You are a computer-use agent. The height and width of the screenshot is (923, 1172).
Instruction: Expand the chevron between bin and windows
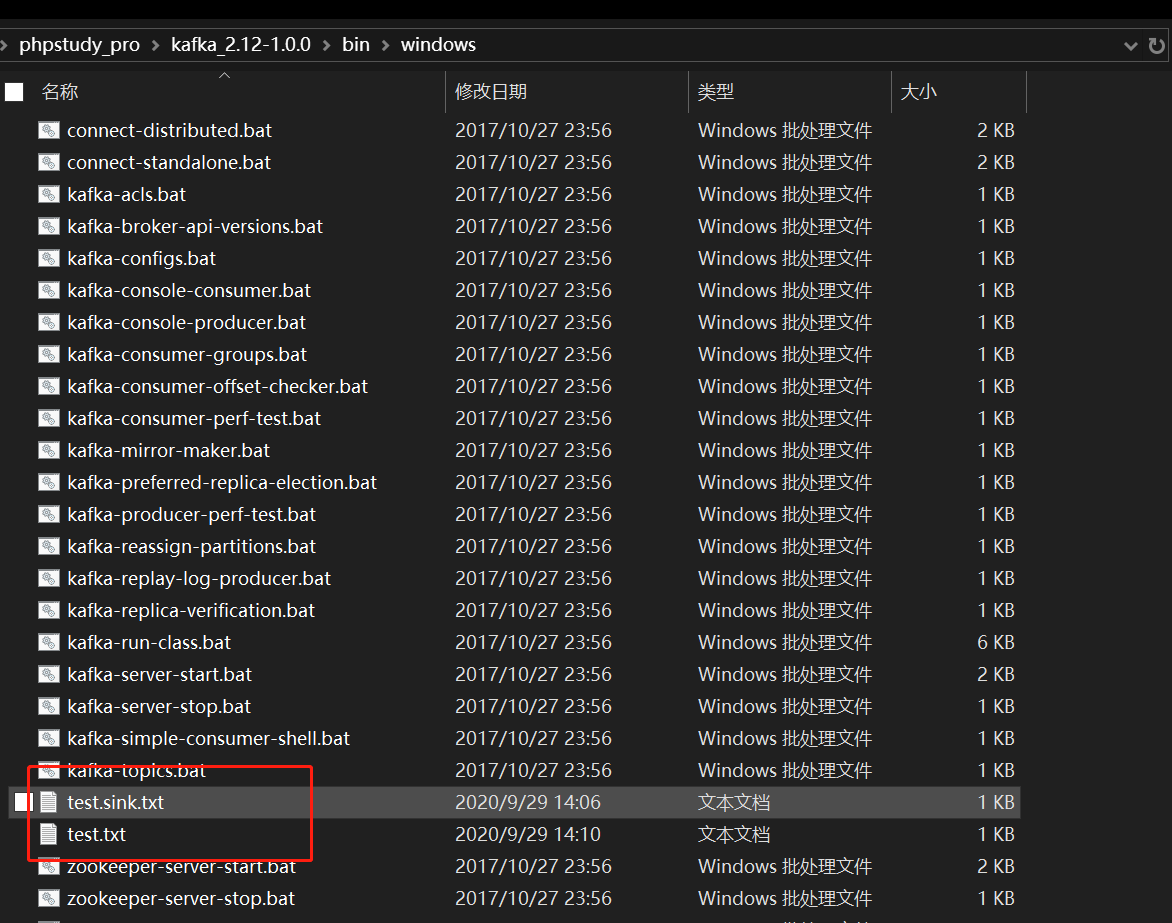pyautogui.click(x=386, y=46)
